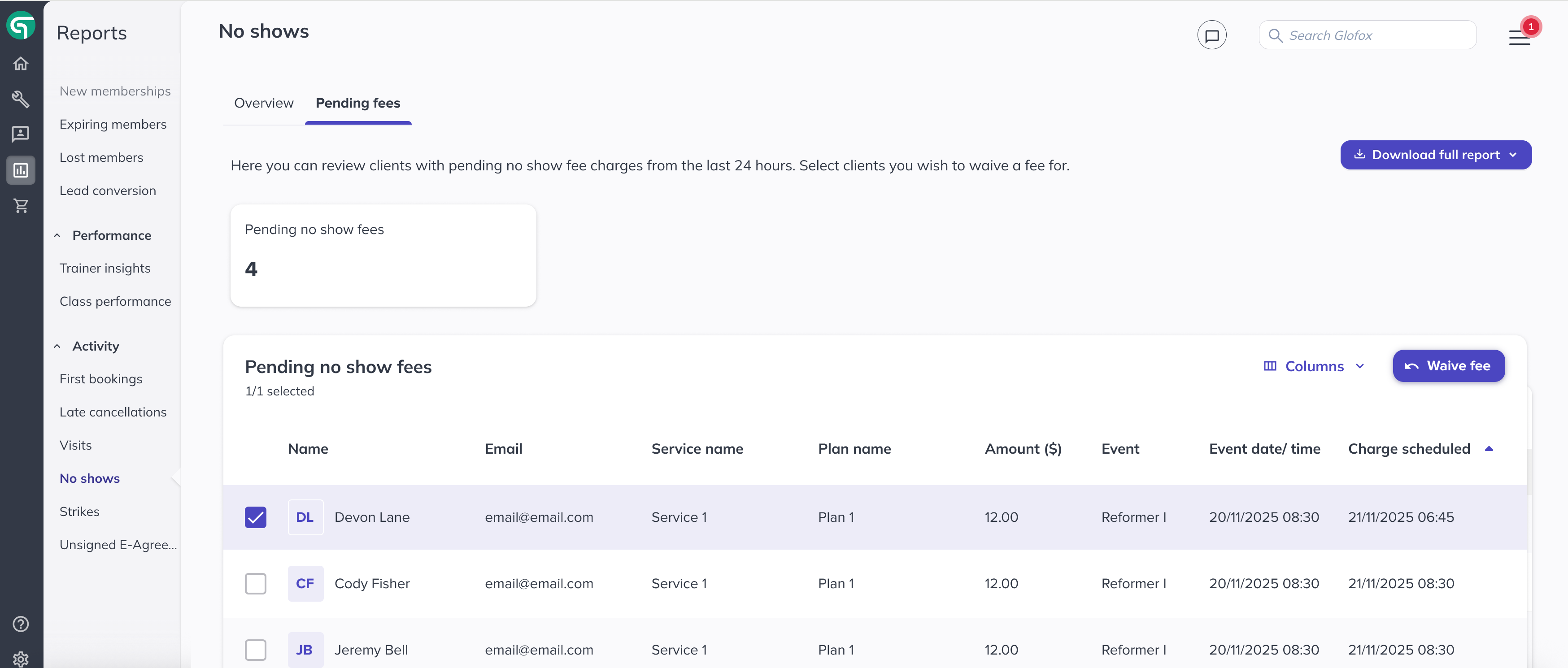This screenshot has width=1568, height=668.
Task: Open Class performance report
Action: click(116, 301)
